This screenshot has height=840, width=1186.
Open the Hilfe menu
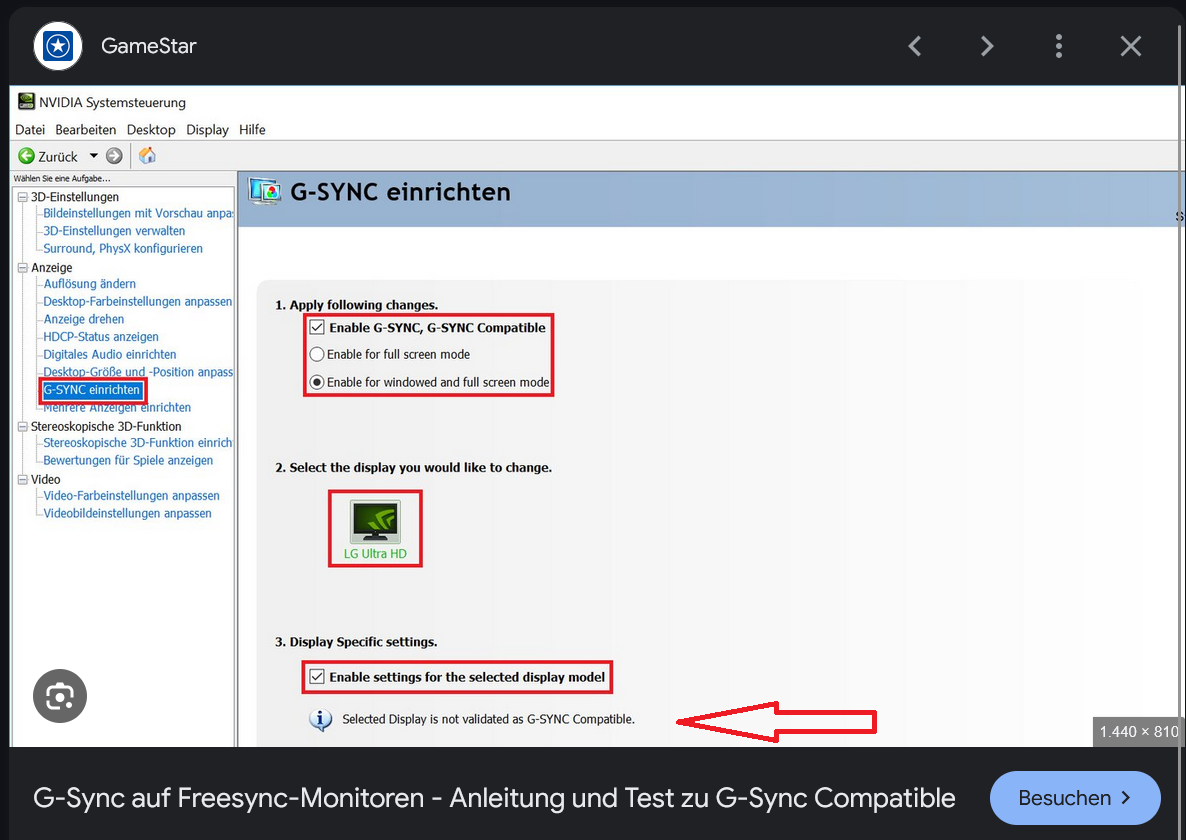pyautogui.click(x=252, y=129)
